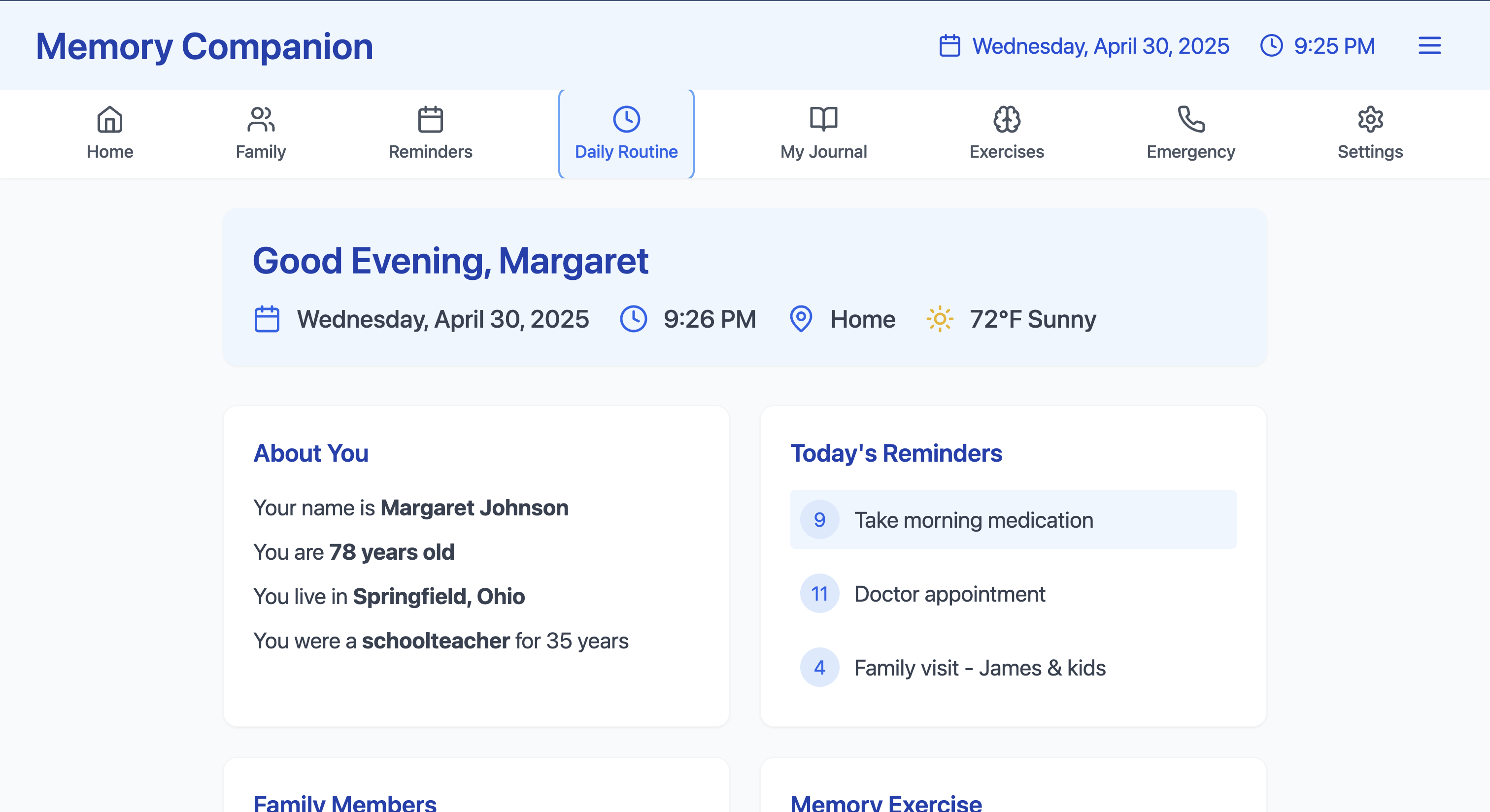
Task: Open Family via the people icon
Action: pos(260,120)
